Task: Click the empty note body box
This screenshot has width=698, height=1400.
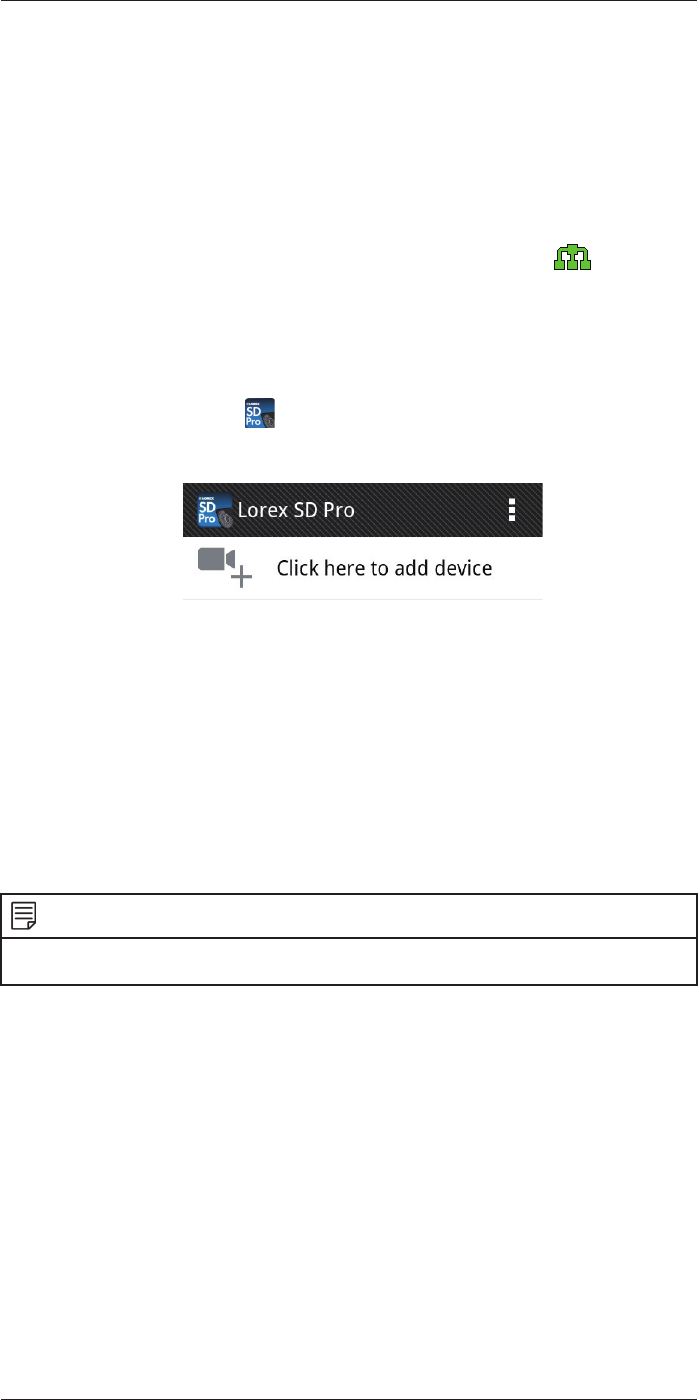Action: pos(349,961)
